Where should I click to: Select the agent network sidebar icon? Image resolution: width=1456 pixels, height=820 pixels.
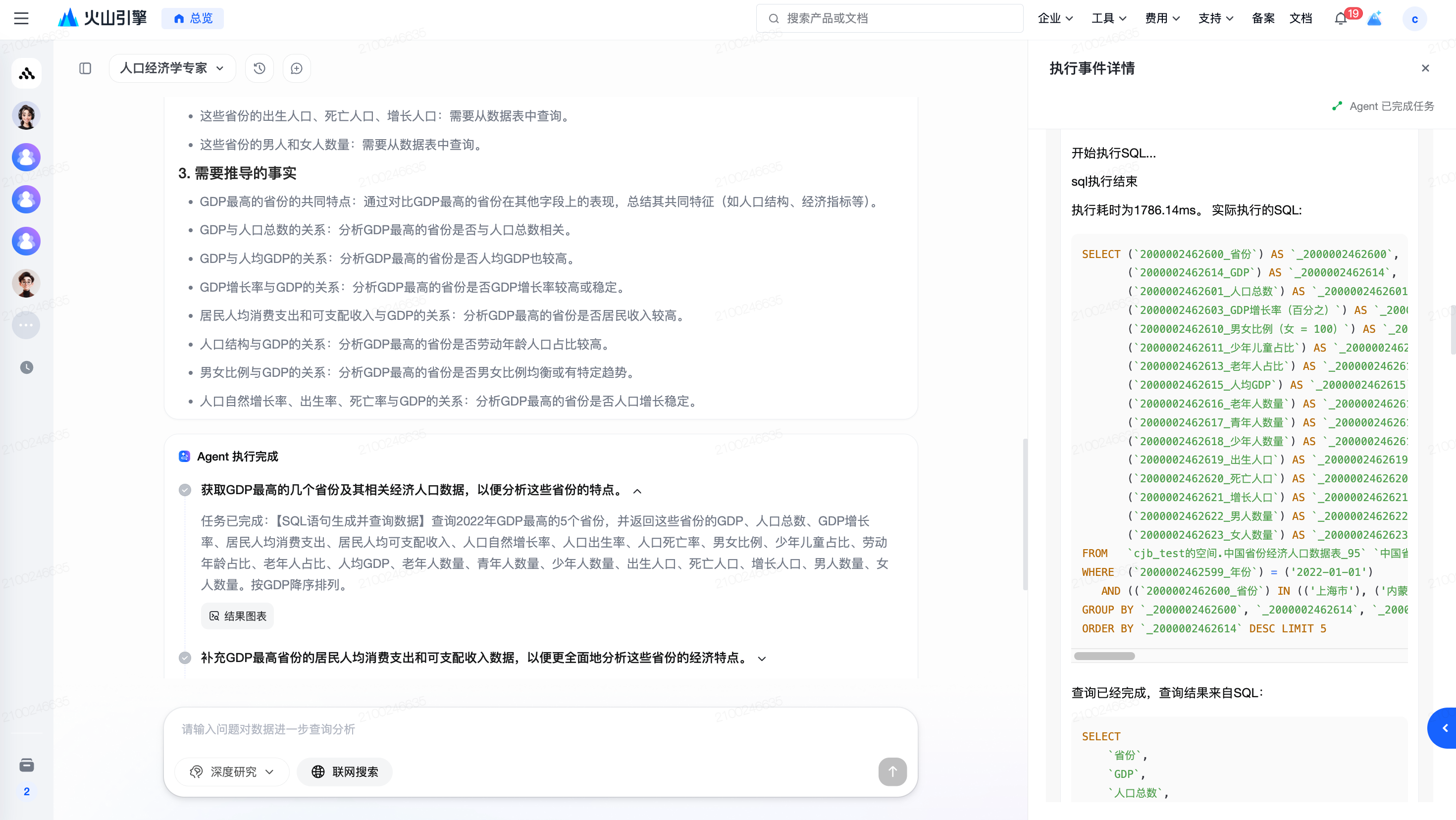[27, 73]
